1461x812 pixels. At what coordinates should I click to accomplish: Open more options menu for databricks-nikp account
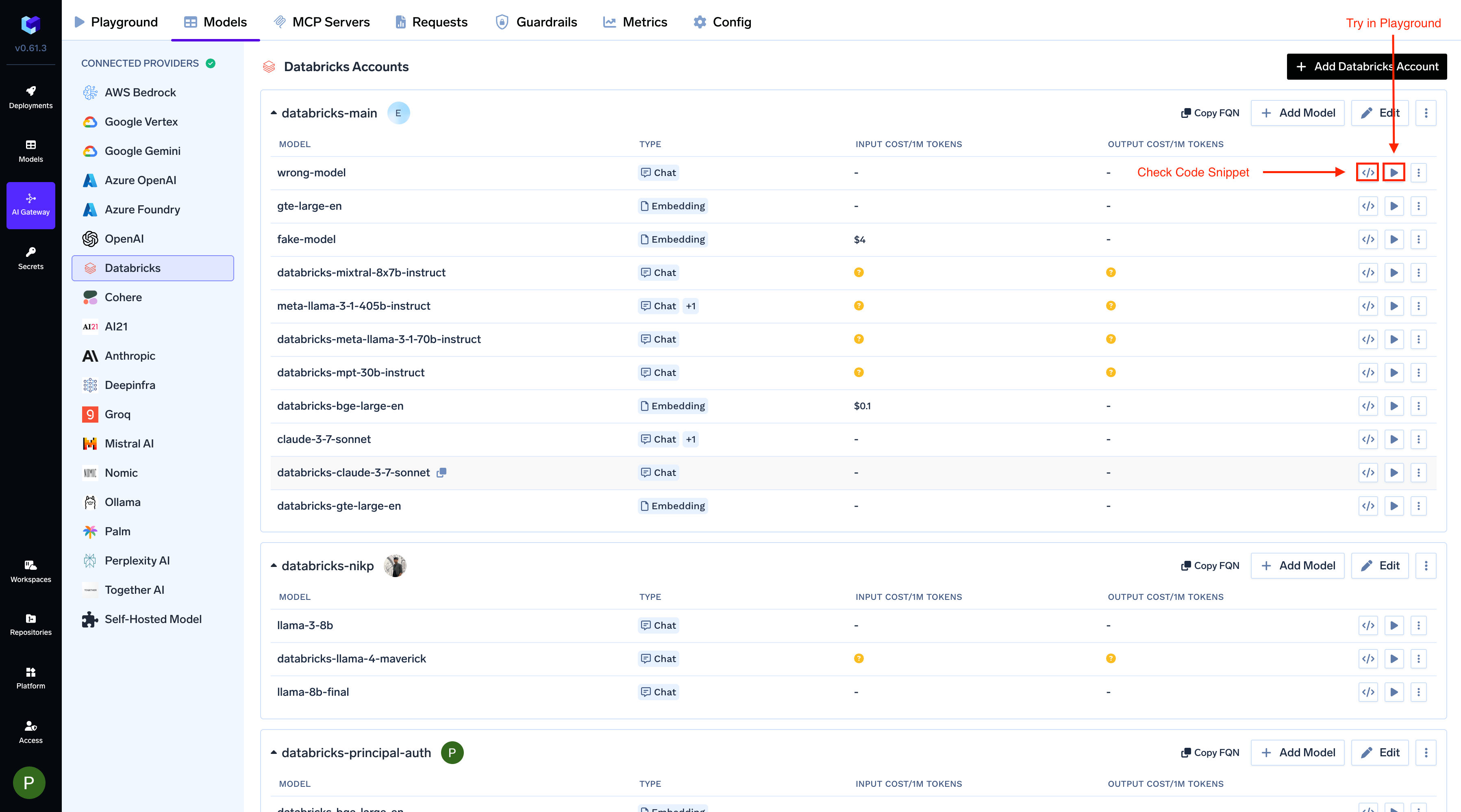[x=1426, y=566]
